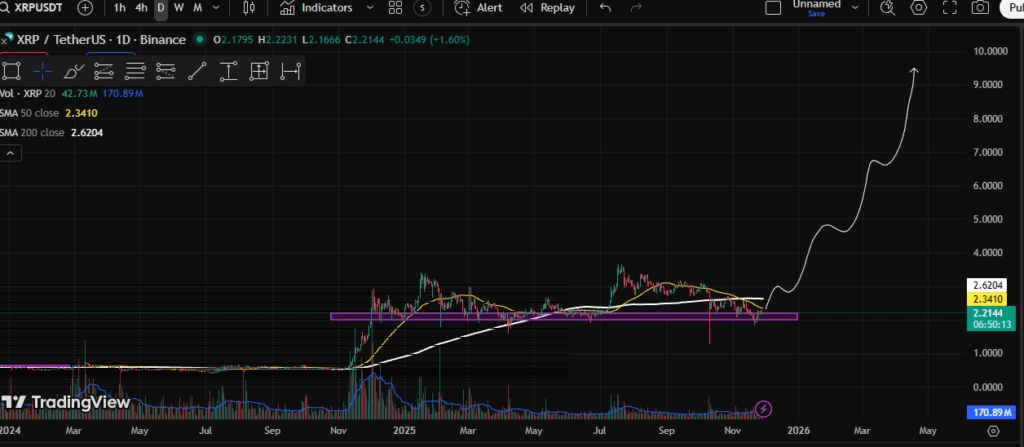
Task: Open time axis settings gear icon
Action: click(x=993, y=431)
